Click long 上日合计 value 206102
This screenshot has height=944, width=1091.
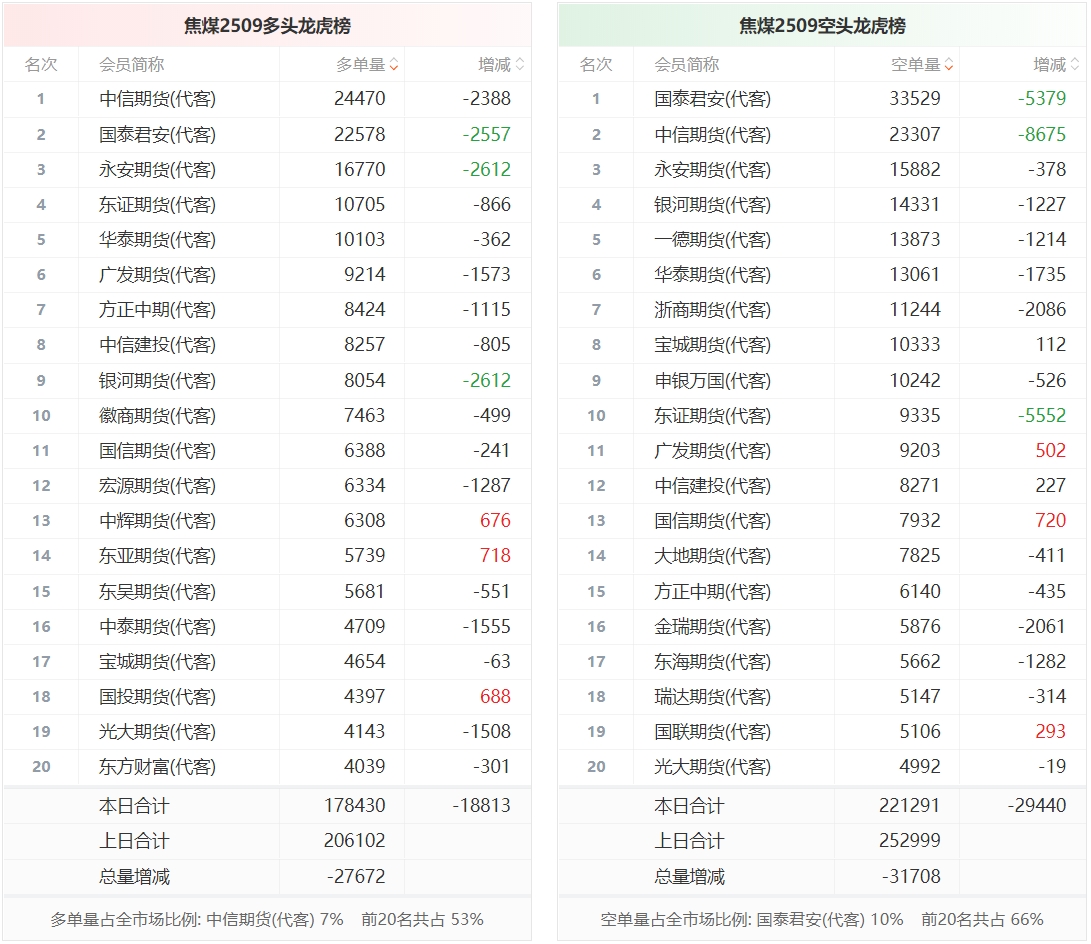[x=354, y=840]
